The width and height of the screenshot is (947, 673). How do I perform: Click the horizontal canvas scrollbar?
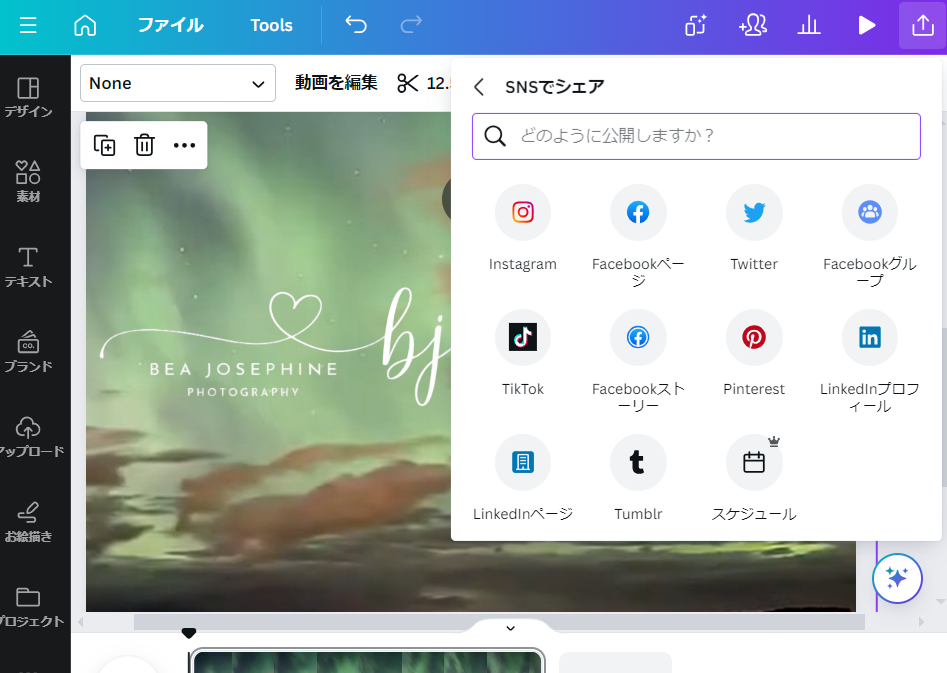[499, 622]
